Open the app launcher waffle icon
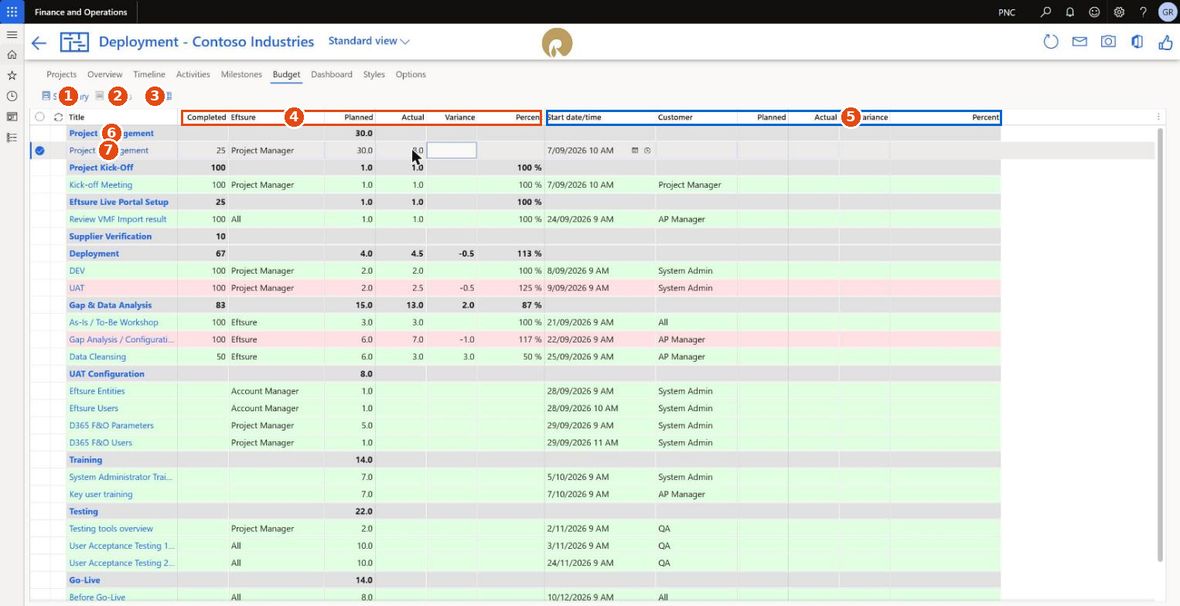The width and height of the screenshot is (1180, 606). [11, 12]
